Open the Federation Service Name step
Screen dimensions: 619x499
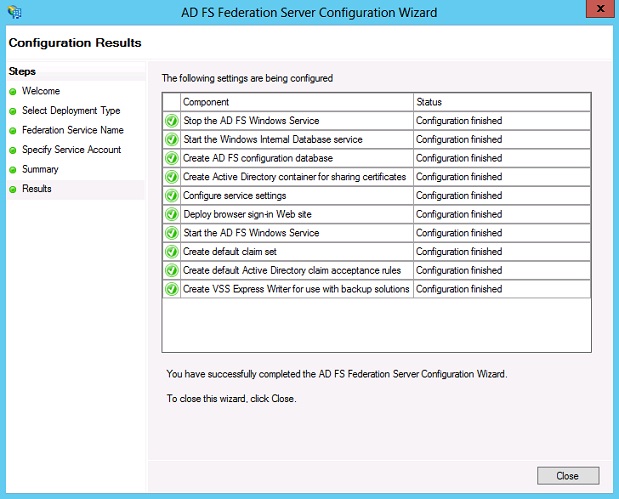pos(73,130)
